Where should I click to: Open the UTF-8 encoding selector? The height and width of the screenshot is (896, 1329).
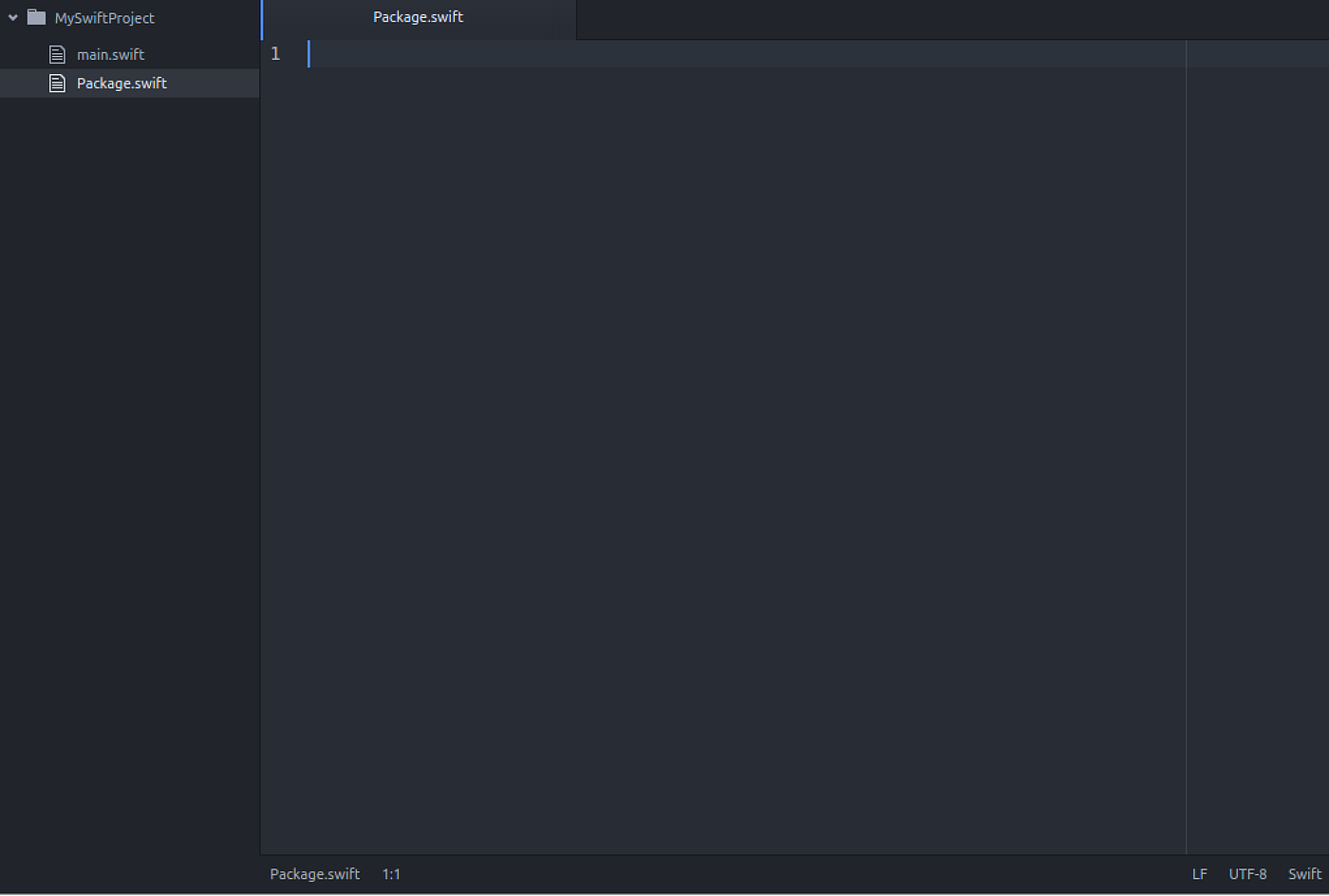point(1247,874)
